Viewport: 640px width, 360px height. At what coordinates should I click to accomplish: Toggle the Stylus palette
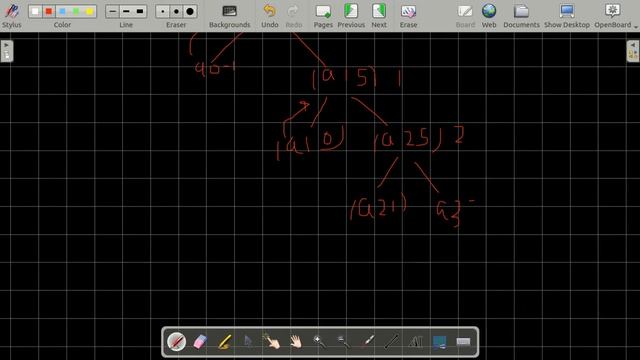point(11,16)
